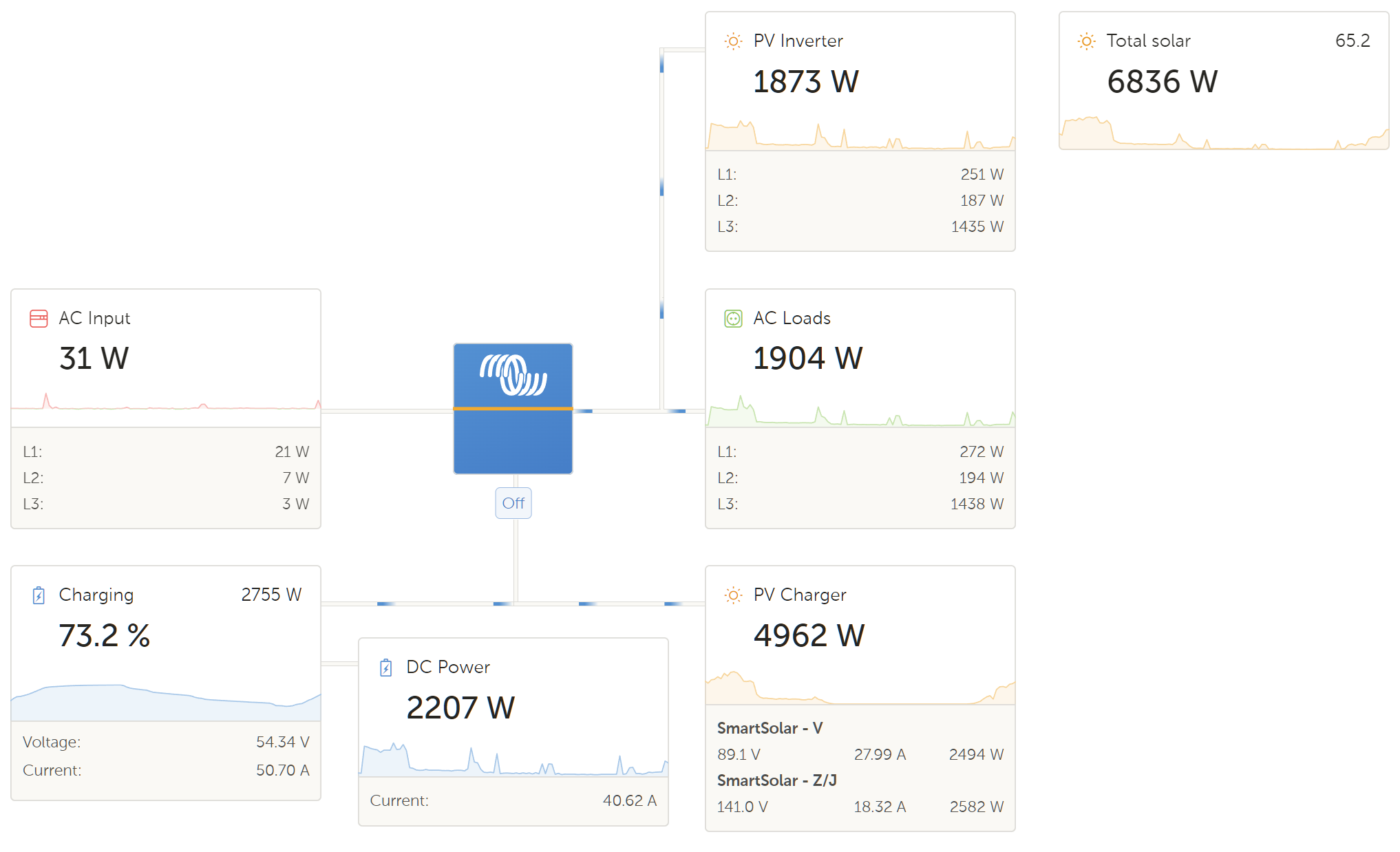
Task: Click the AC Loads power graph
Action: (860, 413)
